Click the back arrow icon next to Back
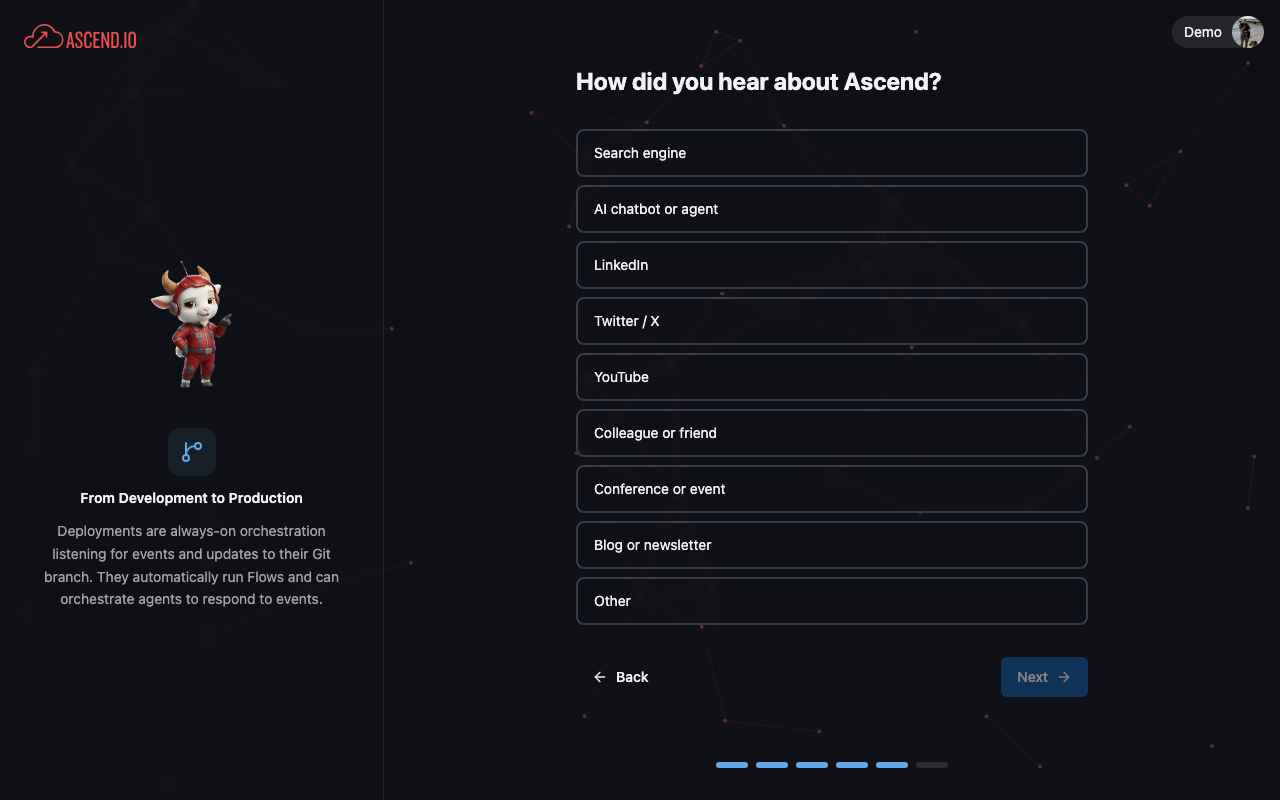Viewport: 1280px width, 800px height. 599,677
